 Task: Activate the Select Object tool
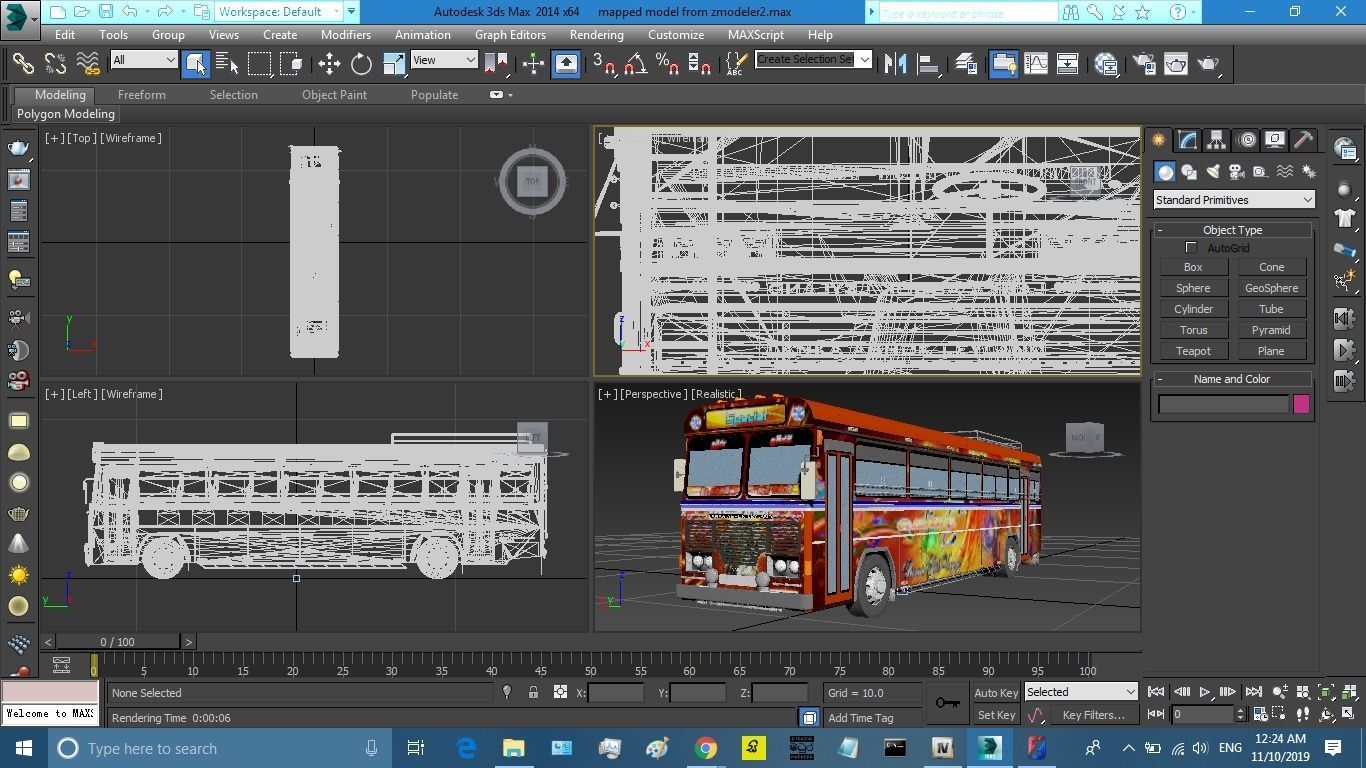pos(195,64)
